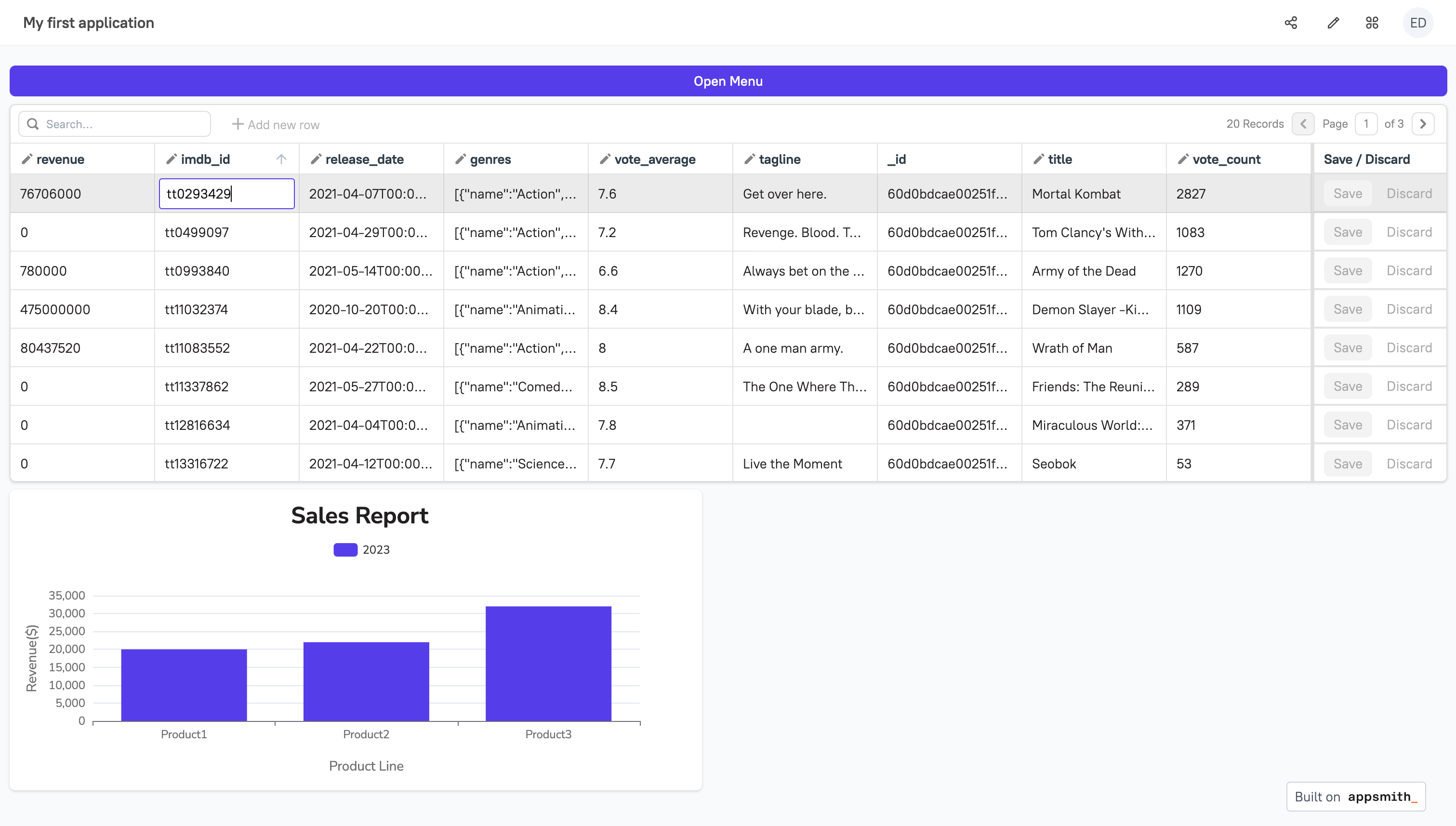Click the pencil icon on revenue column
This screenshot has height=826, width=1456.
[26, 160]
